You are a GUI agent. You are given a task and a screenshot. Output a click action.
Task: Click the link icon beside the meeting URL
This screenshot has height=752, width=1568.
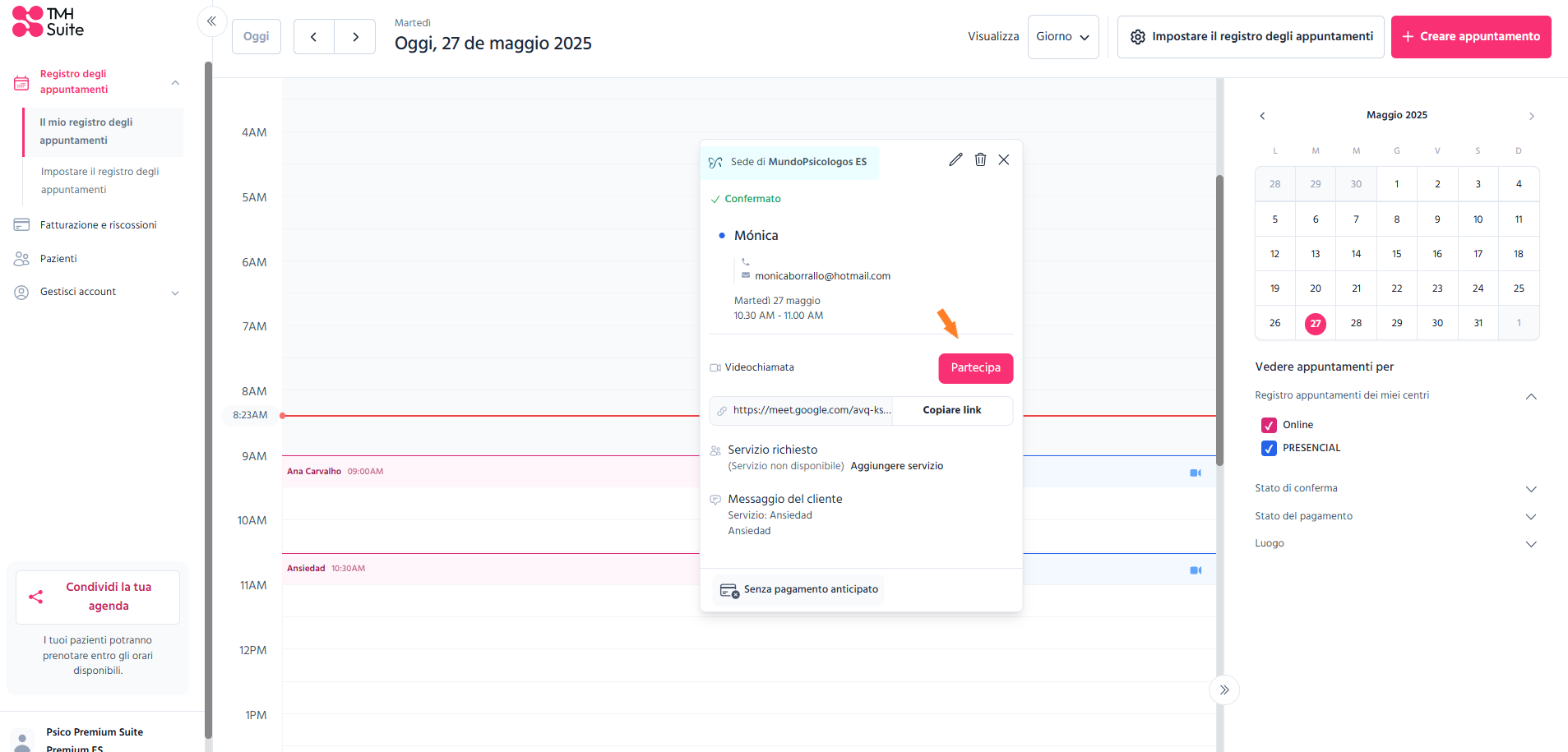point(722,410)
